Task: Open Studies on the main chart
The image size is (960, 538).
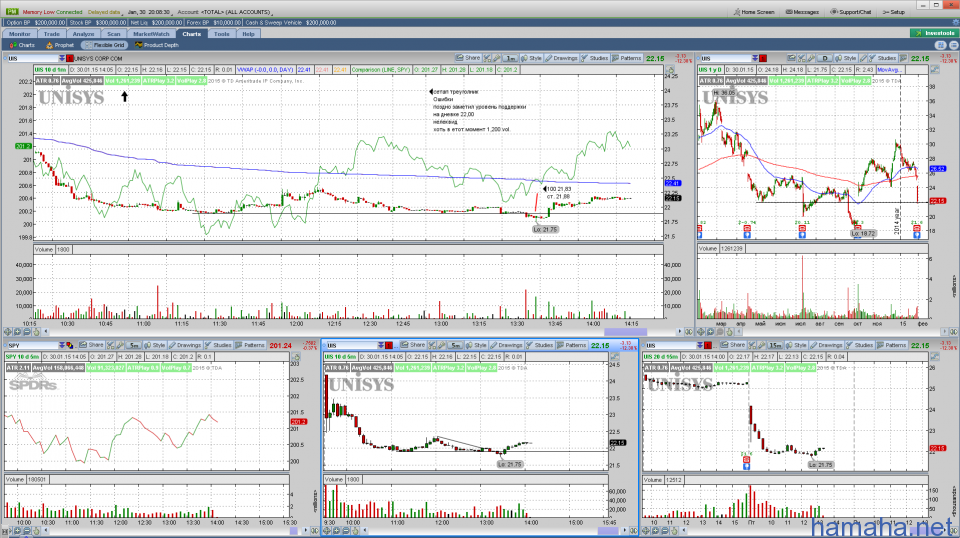Action: click(x=594, y=58)
